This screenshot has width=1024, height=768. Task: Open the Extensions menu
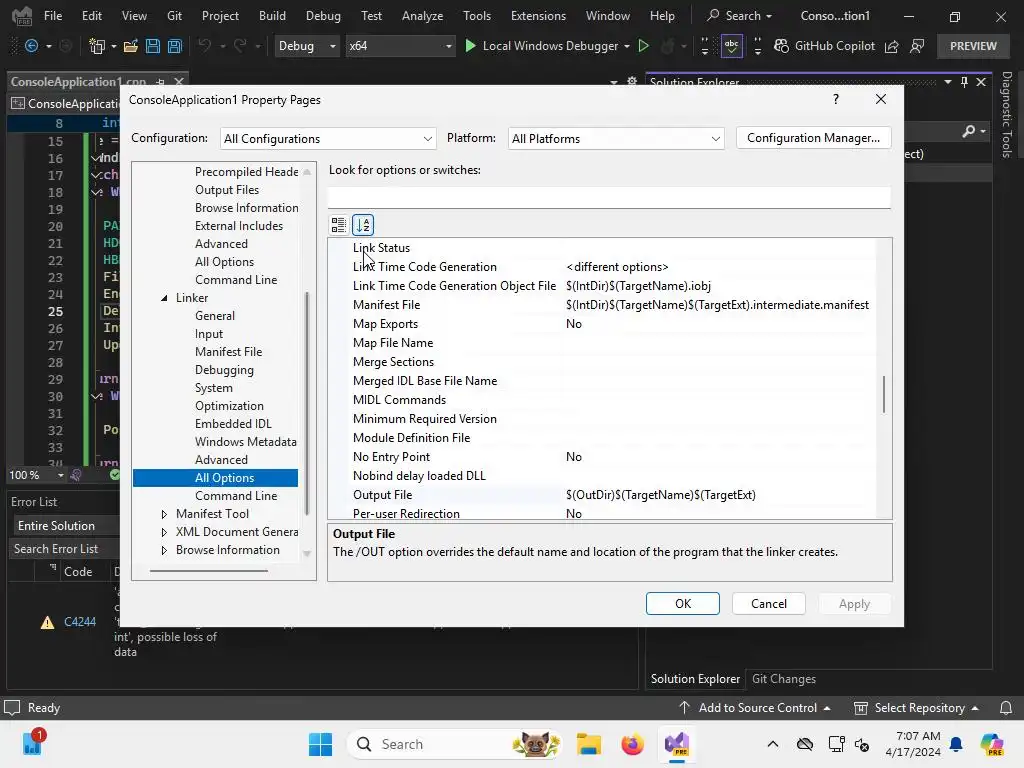click(x=538, y=16)
